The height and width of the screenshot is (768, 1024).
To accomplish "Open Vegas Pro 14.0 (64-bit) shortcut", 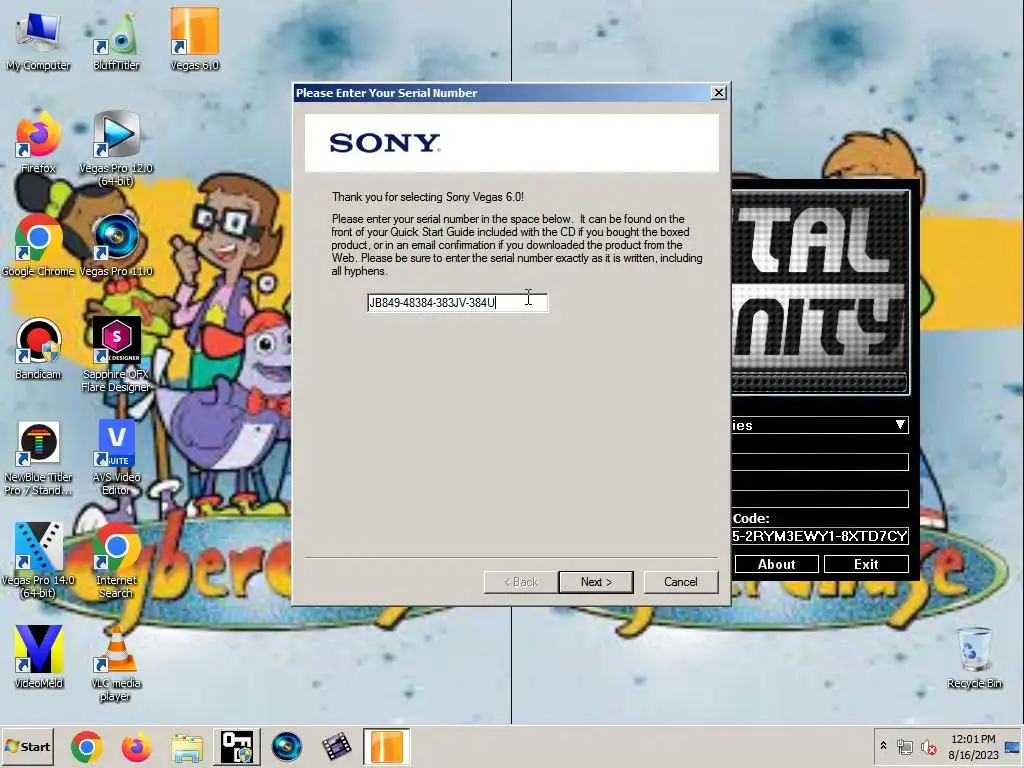I will [38, 560].
